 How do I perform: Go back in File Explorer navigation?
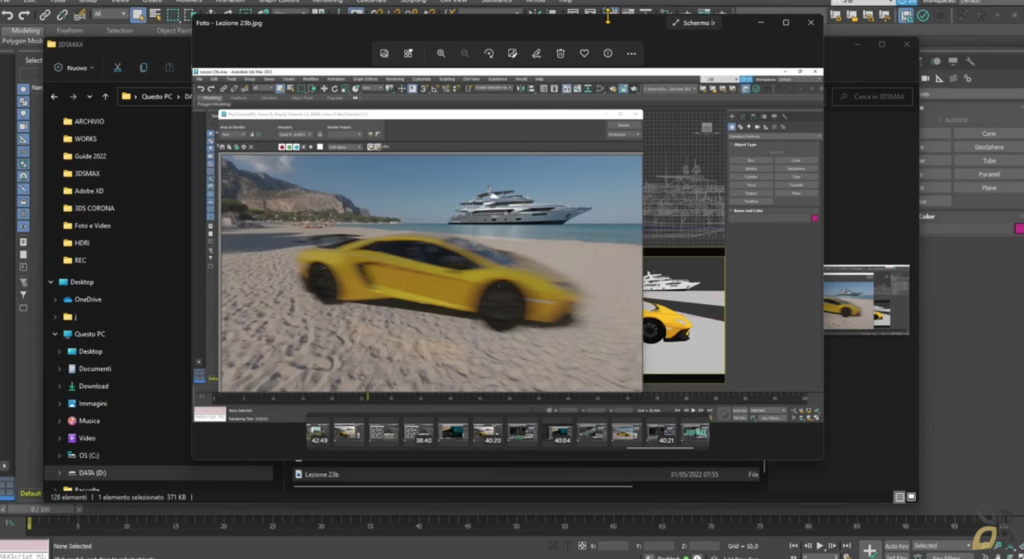54,97
